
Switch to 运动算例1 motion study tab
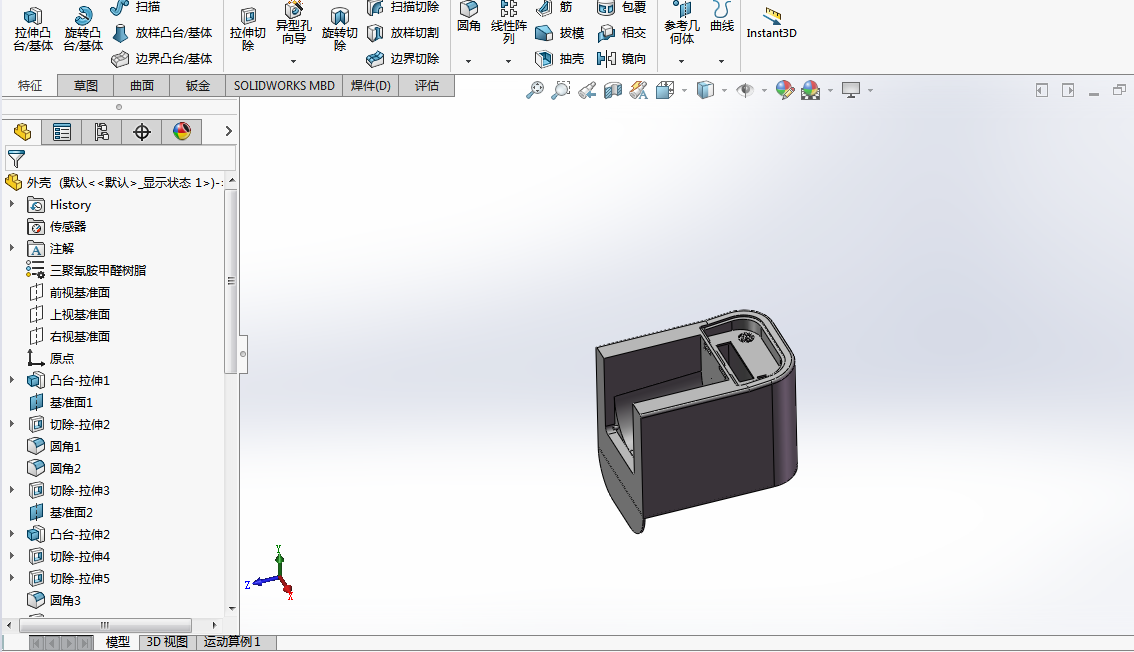pos(232,642)
